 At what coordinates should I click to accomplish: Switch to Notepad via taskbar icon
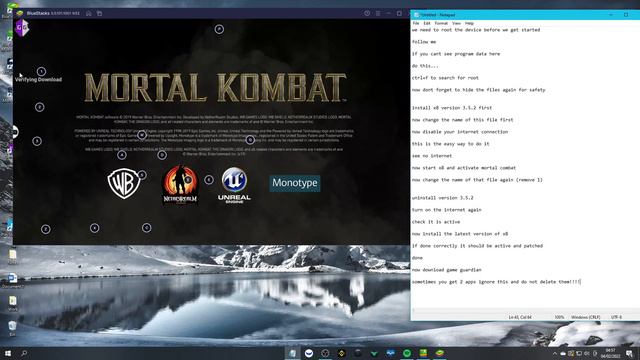point(292,353)
